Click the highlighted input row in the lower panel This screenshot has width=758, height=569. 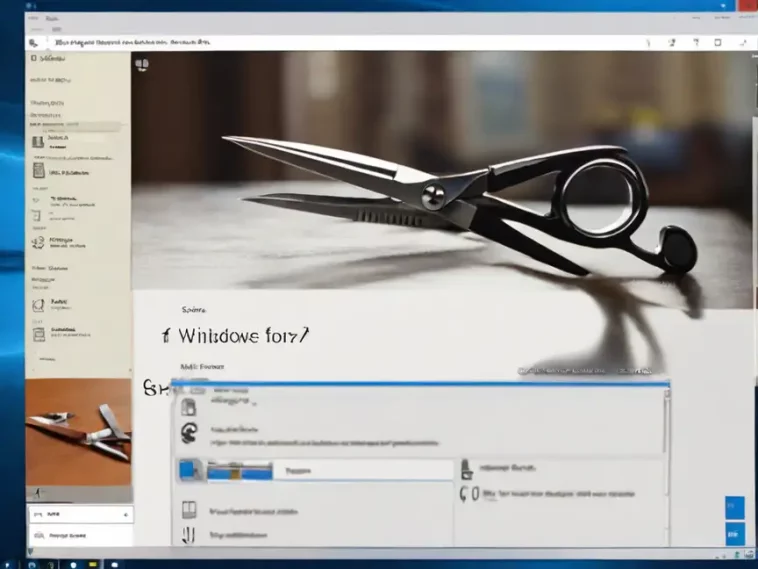pos(315,470)
